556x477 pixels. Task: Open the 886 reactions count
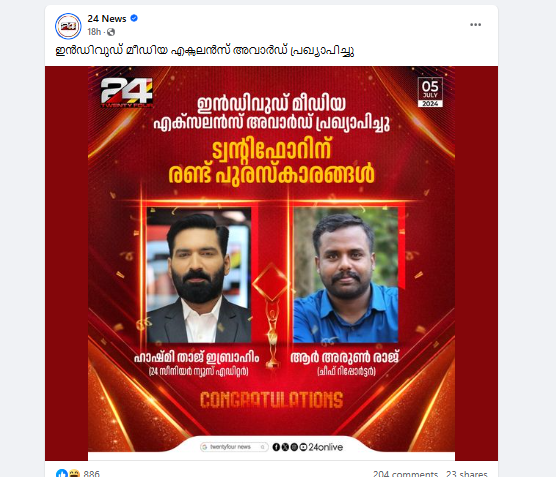pos(91,473)
